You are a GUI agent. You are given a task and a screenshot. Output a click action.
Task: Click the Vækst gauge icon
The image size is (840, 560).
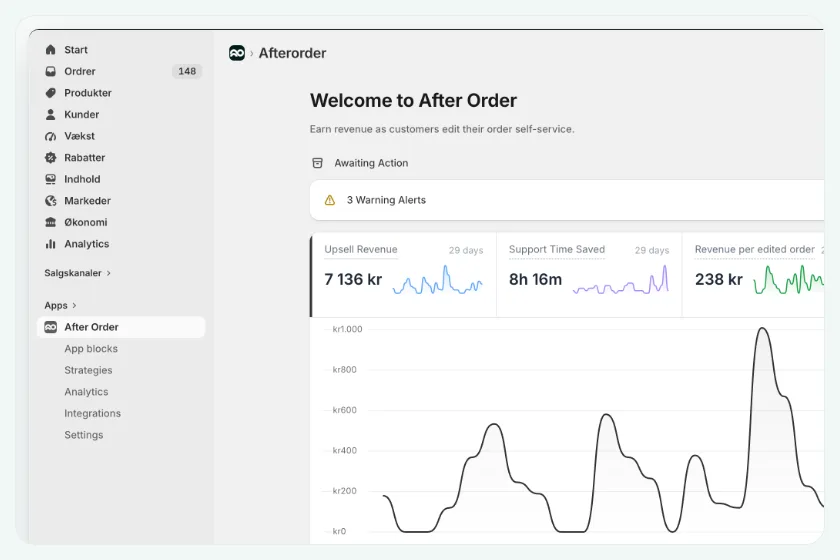click(x=50, y=136)
